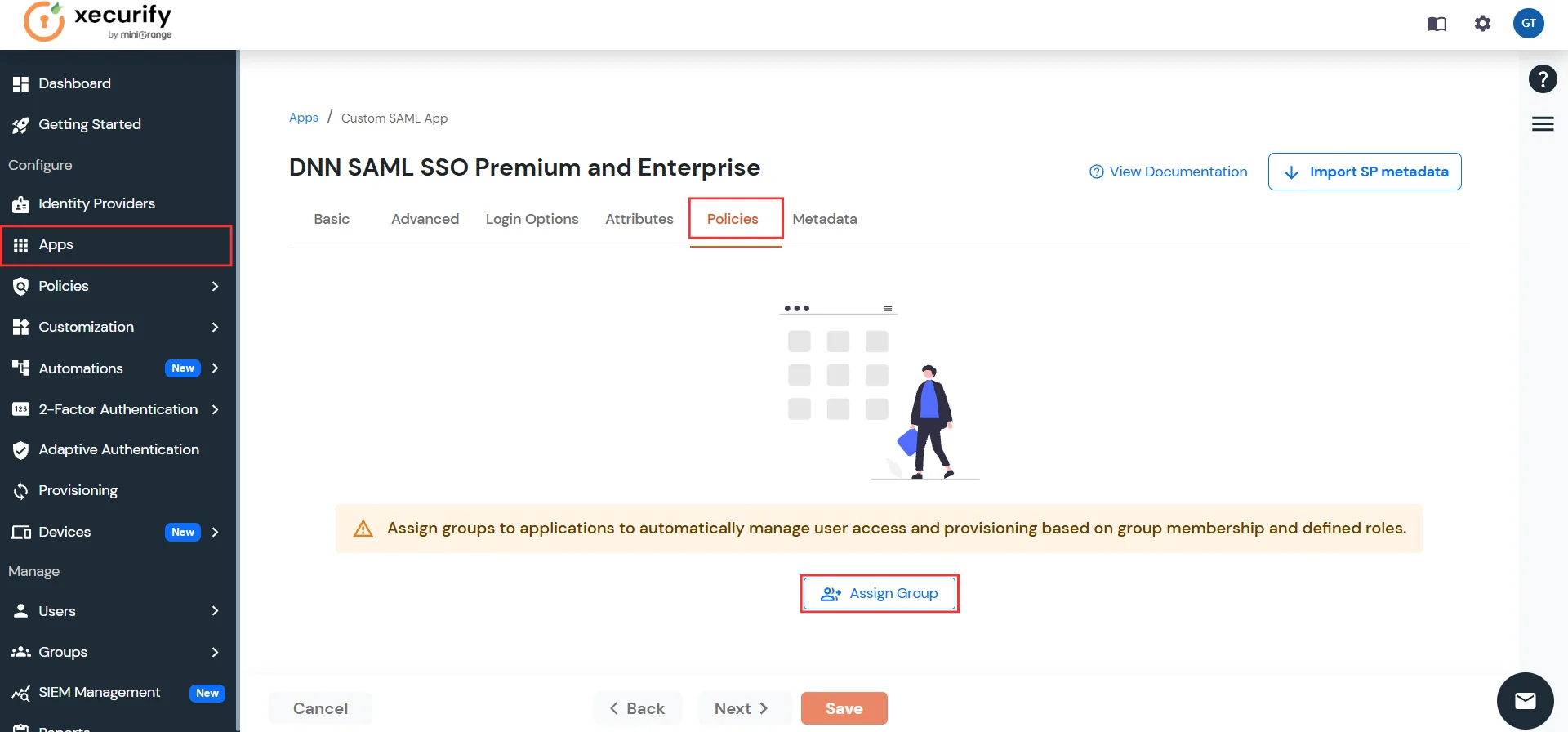1568x732 pixels.
Task: Expand the Customization menu chevron
Action: coord(215,327)
